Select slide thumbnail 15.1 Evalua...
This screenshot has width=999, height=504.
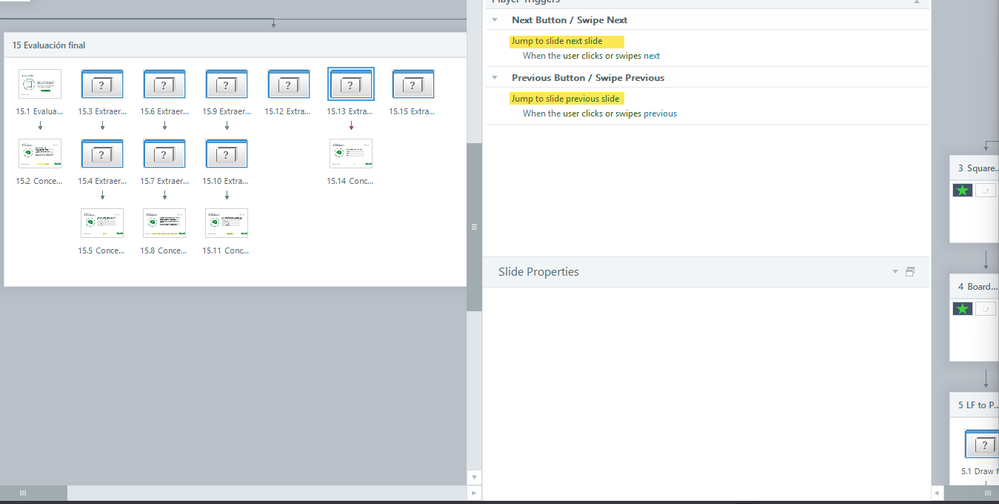point(40,84)
